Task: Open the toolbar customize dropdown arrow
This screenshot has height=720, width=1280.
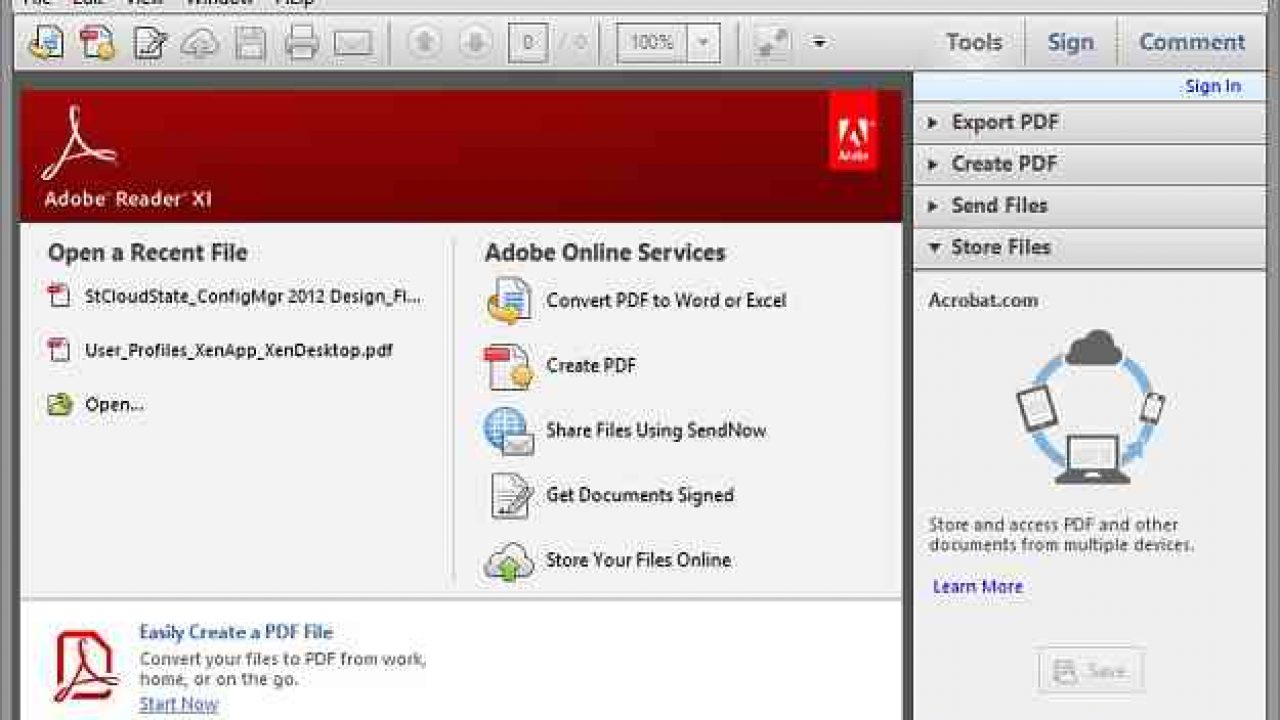Action: (x=820, y=42)
